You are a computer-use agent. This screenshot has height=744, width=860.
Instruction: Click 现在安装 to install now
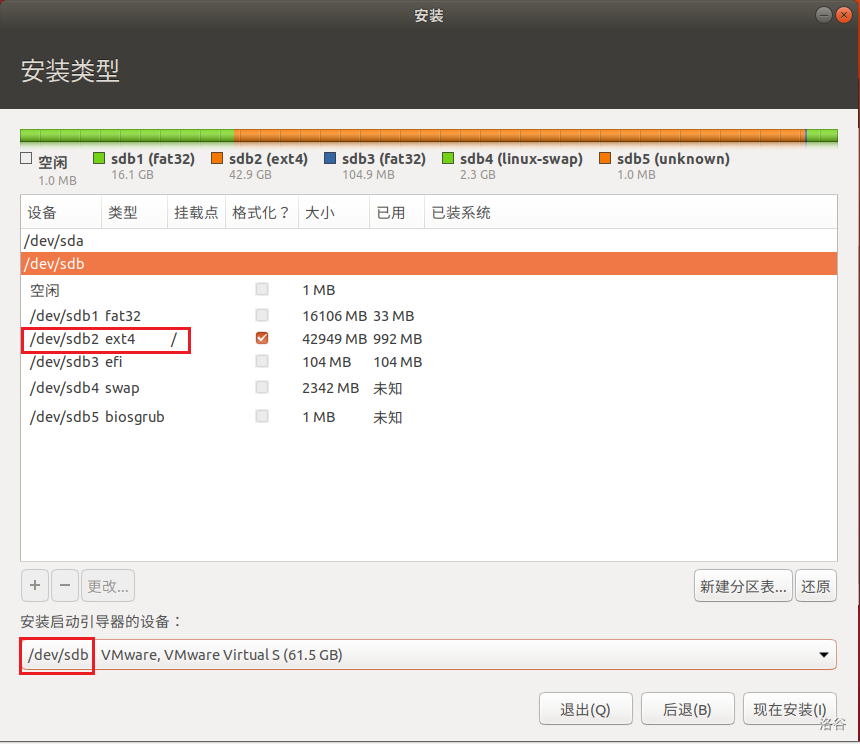(x=789, y=709)
